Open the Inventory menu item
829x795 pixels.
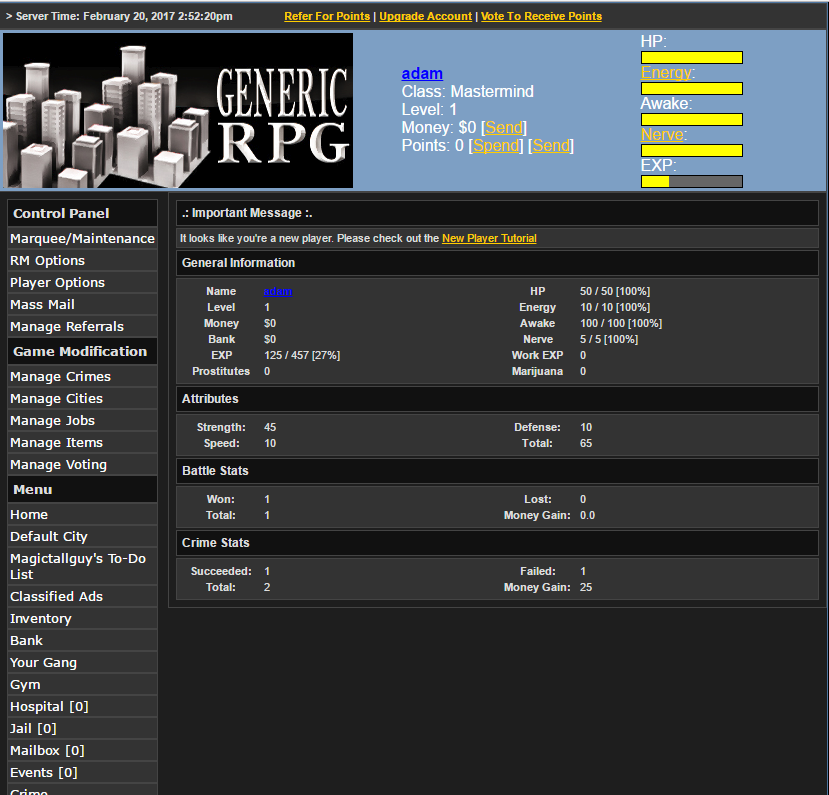click(41, 619)
